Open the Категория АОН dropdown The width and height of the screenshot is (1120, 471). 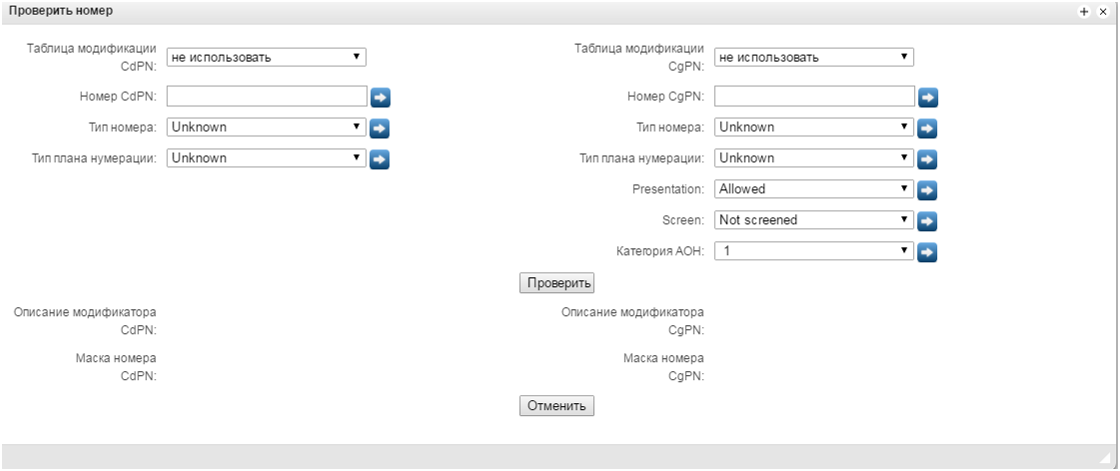click(814, 252)
